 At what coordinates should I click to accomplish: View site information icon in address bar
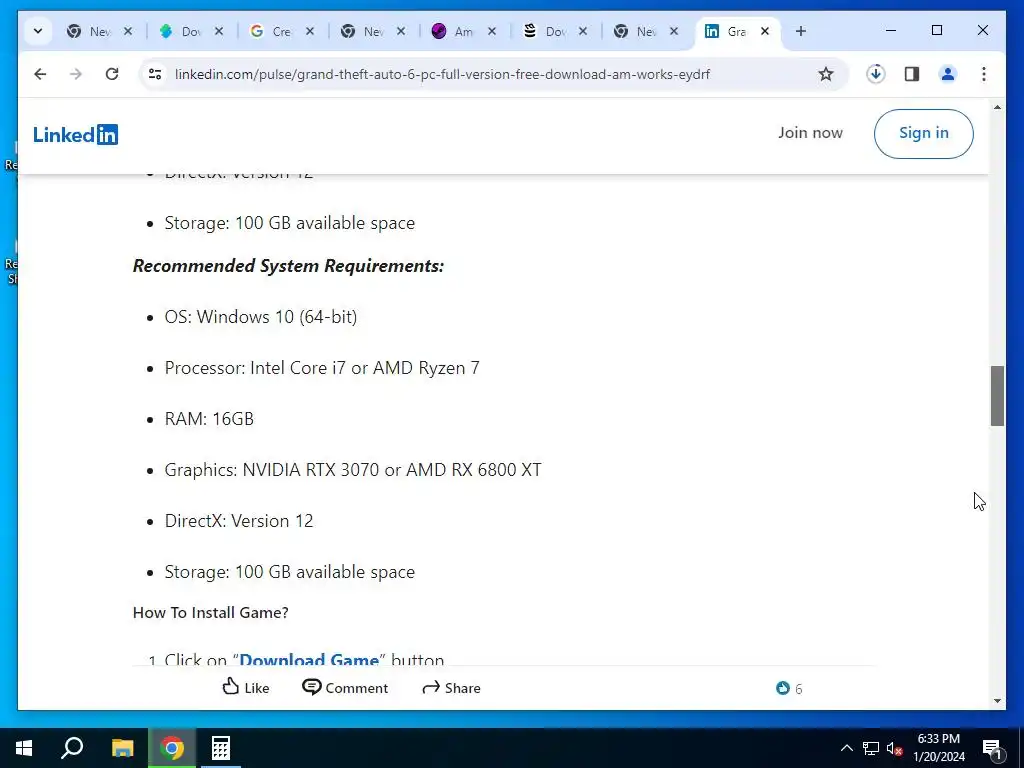pyautogui.click(x=155, y=74)
